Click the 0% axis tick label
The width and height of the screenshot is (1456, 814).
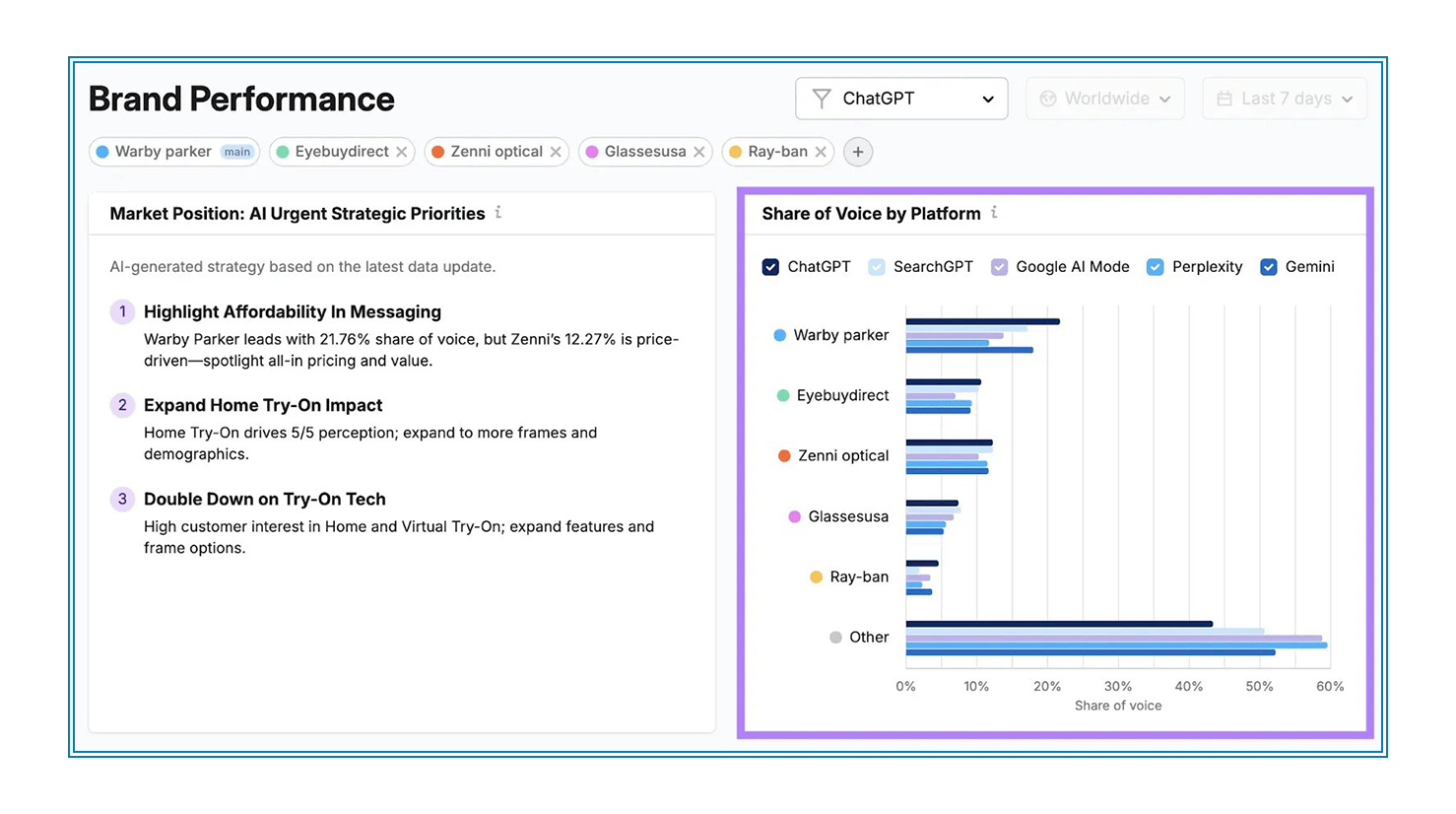pos(905,686)
